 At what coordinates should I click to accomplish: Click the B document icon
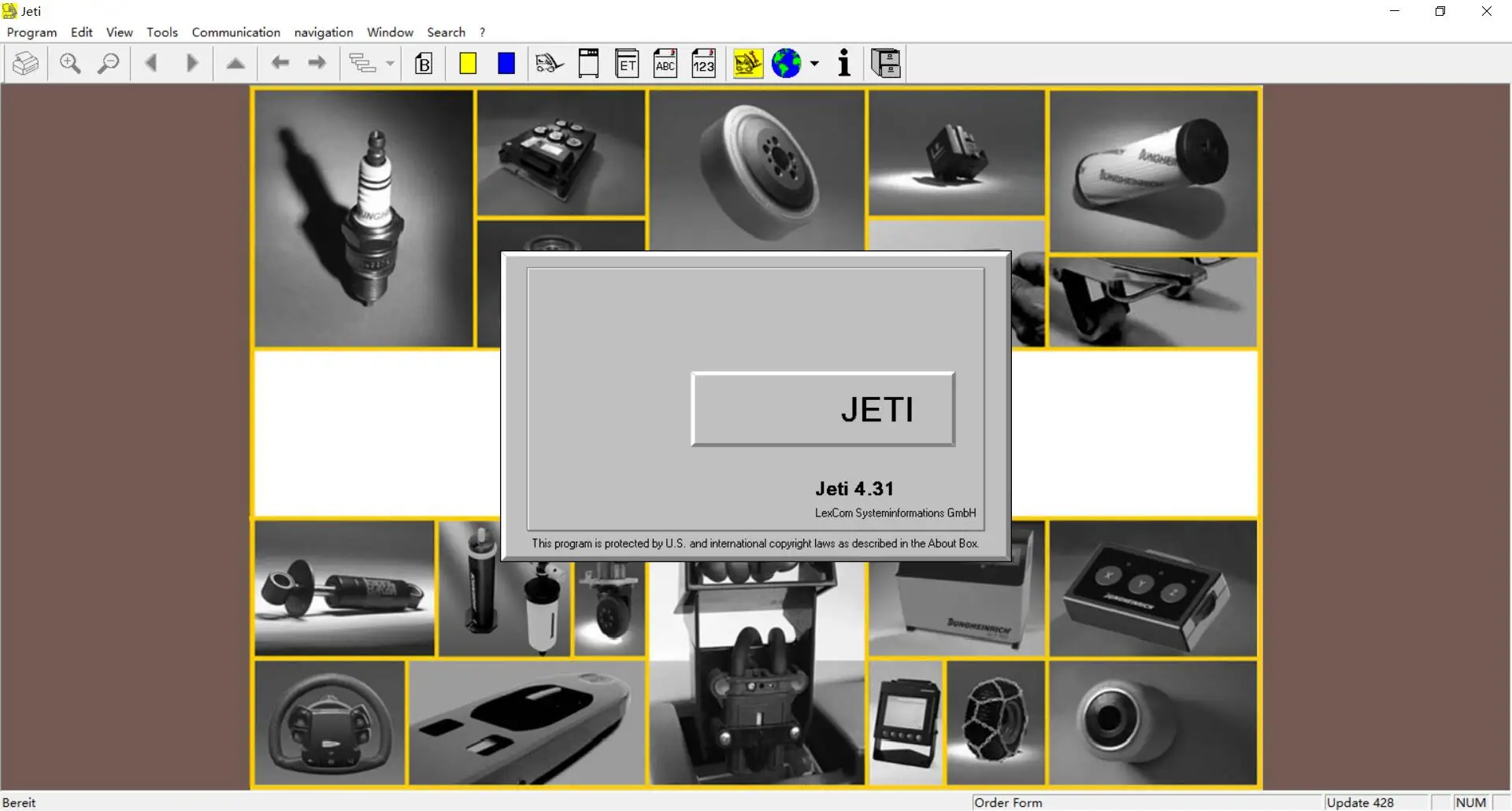click(424, 64)
